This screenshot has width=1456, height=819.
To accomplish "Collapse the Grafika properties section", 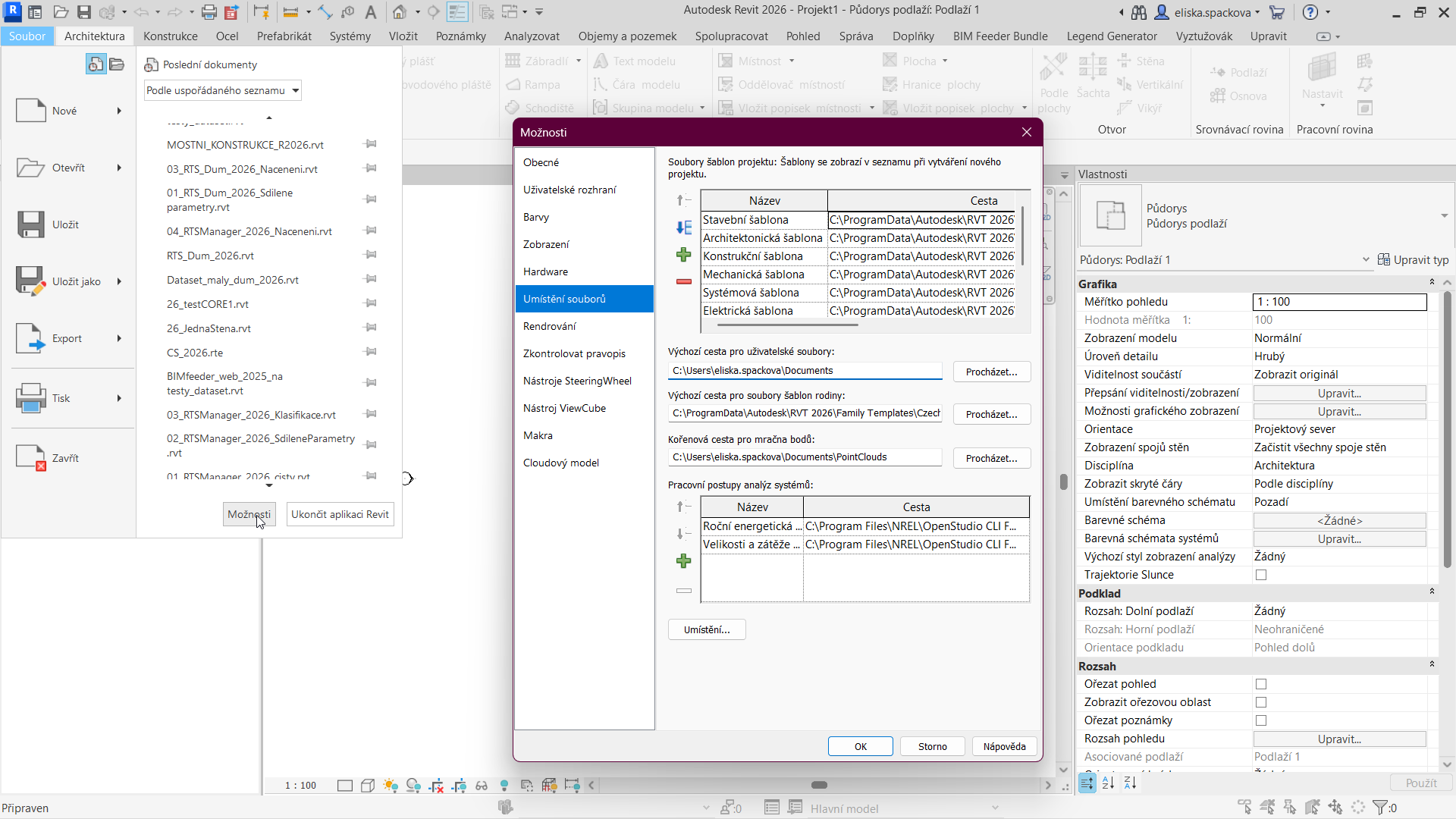I will pos(1432,283).
